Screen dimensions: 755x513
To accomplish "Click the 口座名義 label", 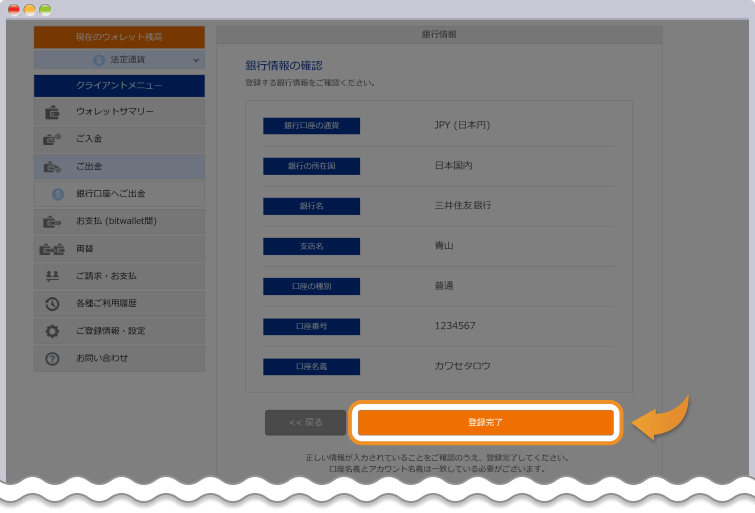I will click(x=312, y=367).
